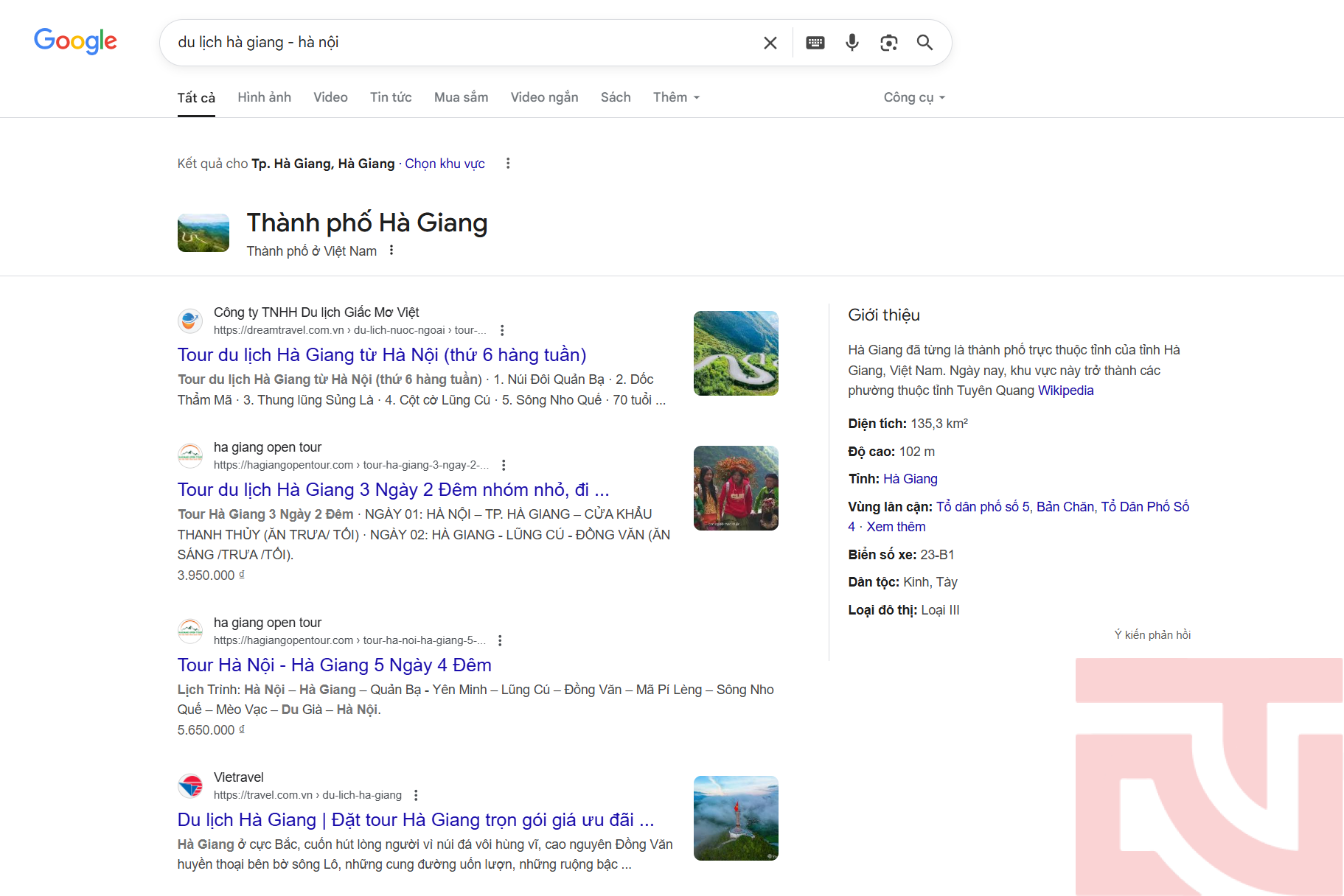
Task: Click the Vietravel site name
Action: (239, 777)
